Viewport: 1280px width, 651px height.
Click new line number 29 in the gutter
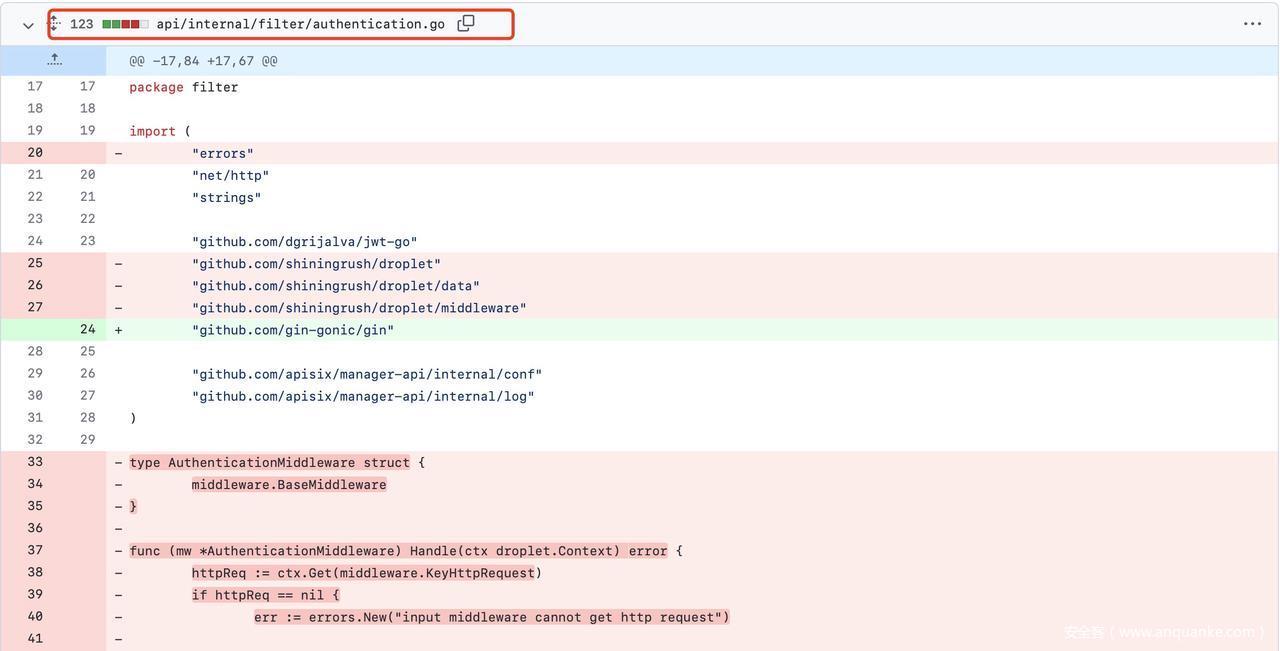tap(88, 440)
